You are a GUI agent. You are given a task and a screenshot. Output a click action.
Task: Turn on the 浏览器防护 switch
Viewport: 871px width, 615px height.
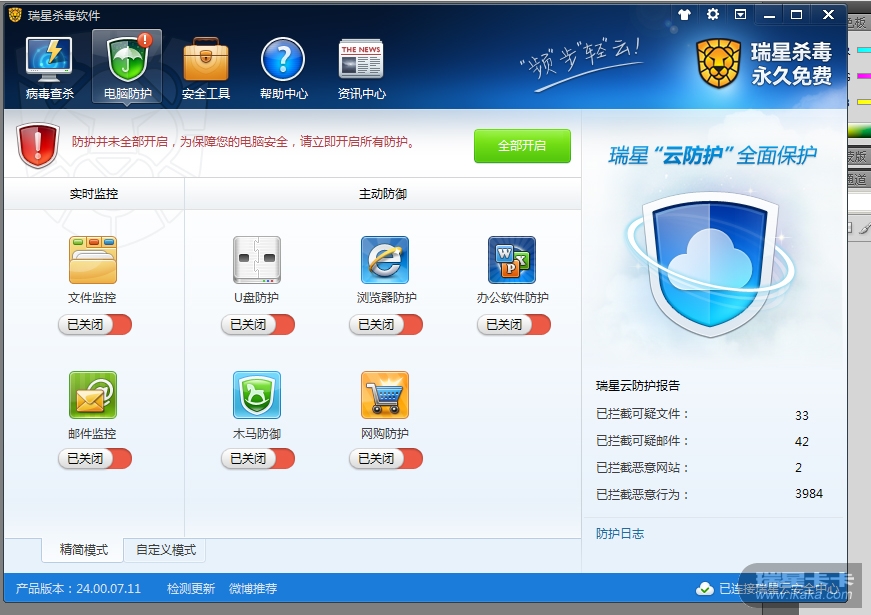(386, 324)
